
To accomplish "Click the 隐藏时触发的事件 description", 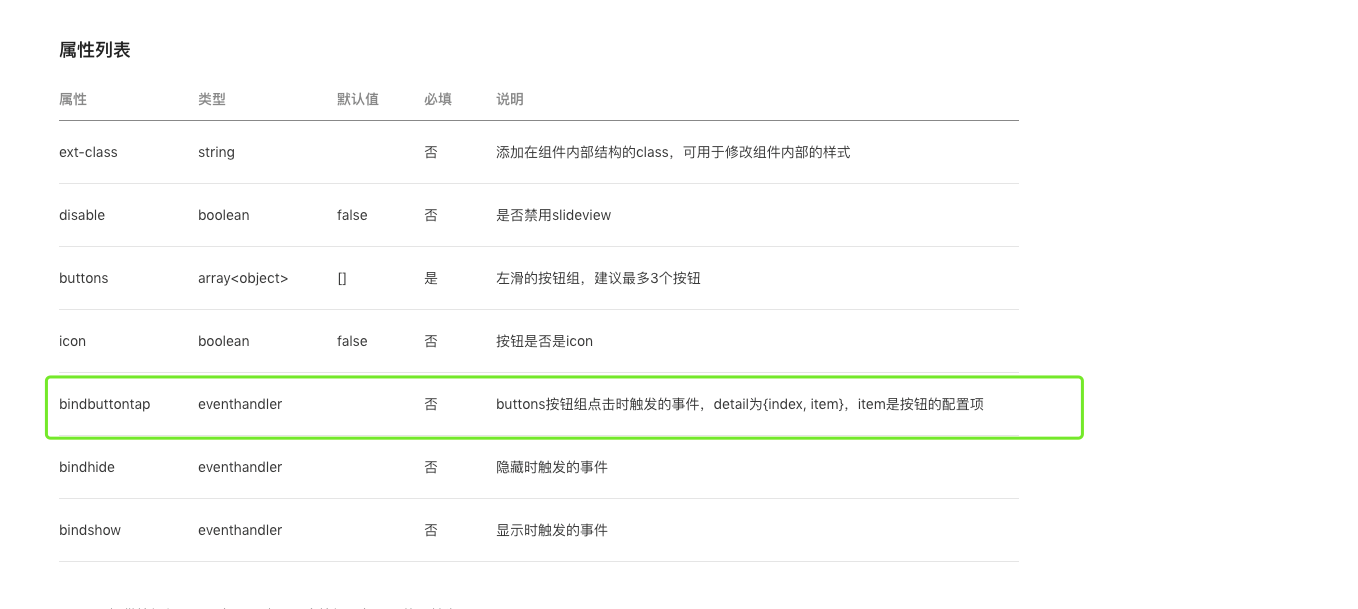I will pyautogui.click(x=552, y=467).
